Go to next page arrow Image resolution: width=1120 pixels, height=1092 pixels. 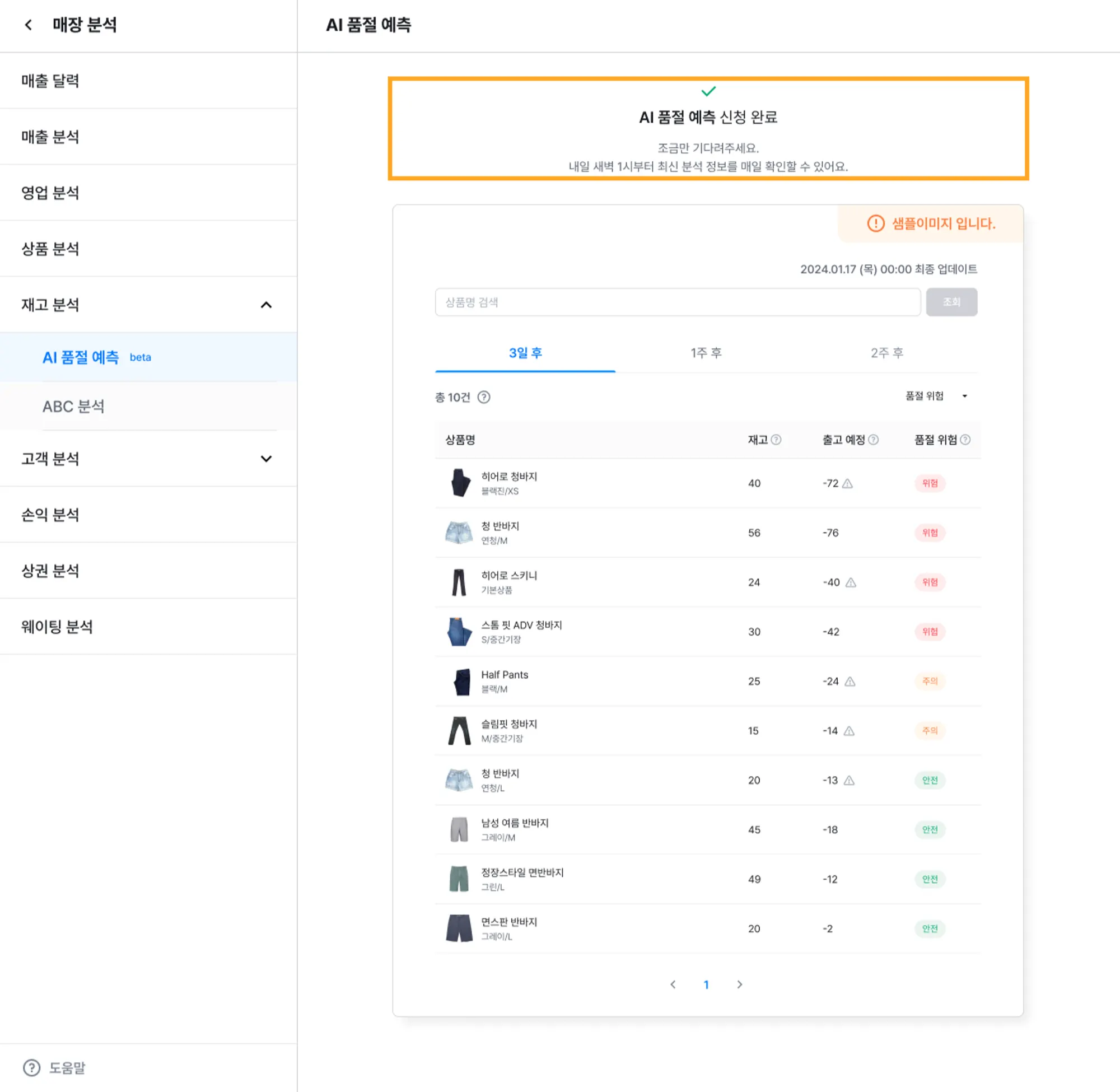point(739,984)
